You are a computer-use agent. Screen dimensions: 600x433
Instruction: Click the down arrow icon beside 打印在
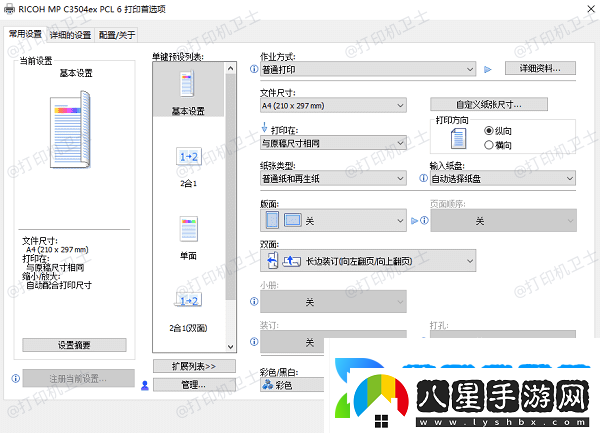[x=264, y=127]
